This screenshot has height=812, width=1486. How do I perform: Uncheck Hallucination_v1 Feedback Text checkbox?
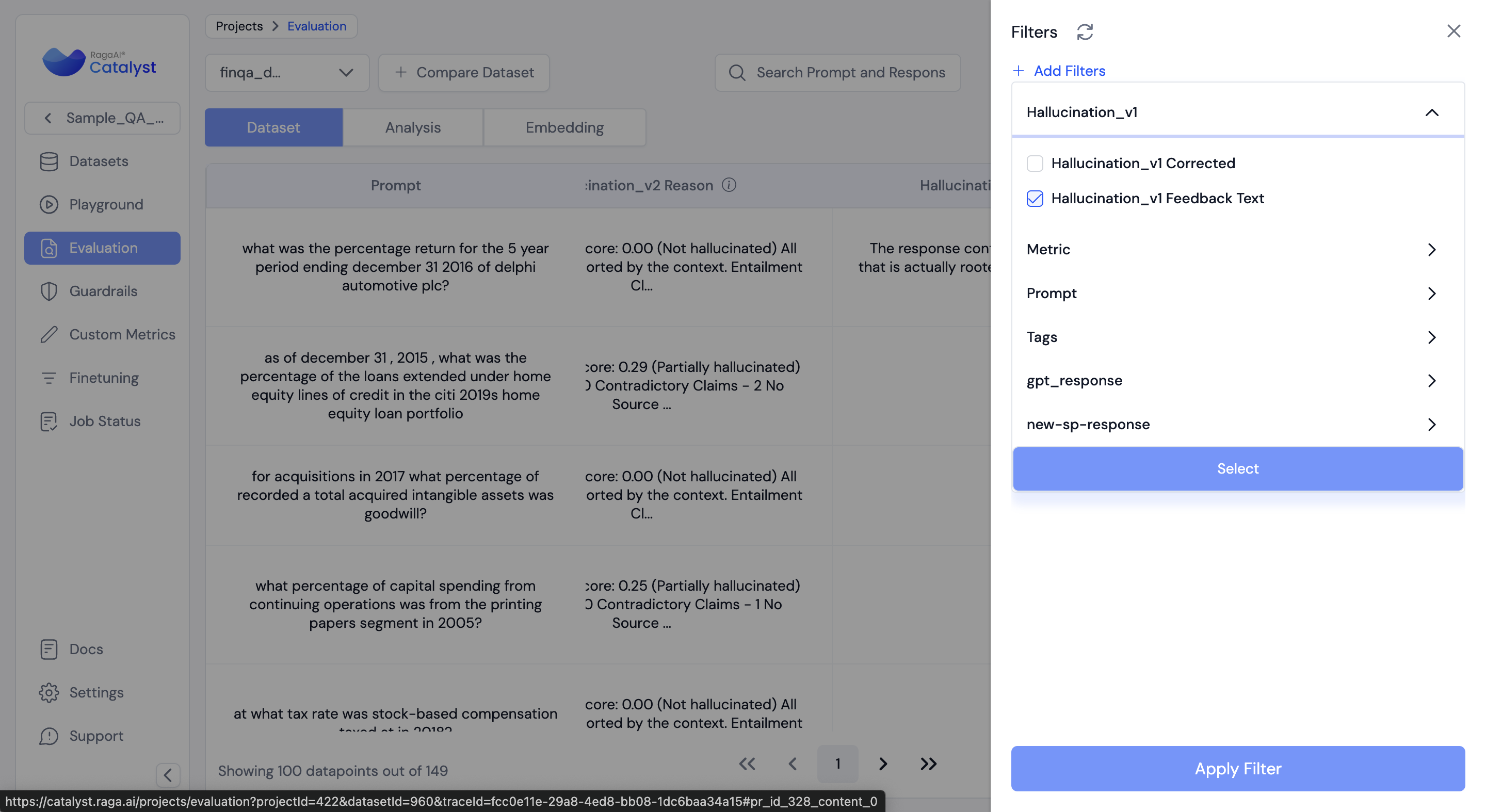coord(1035,199)
